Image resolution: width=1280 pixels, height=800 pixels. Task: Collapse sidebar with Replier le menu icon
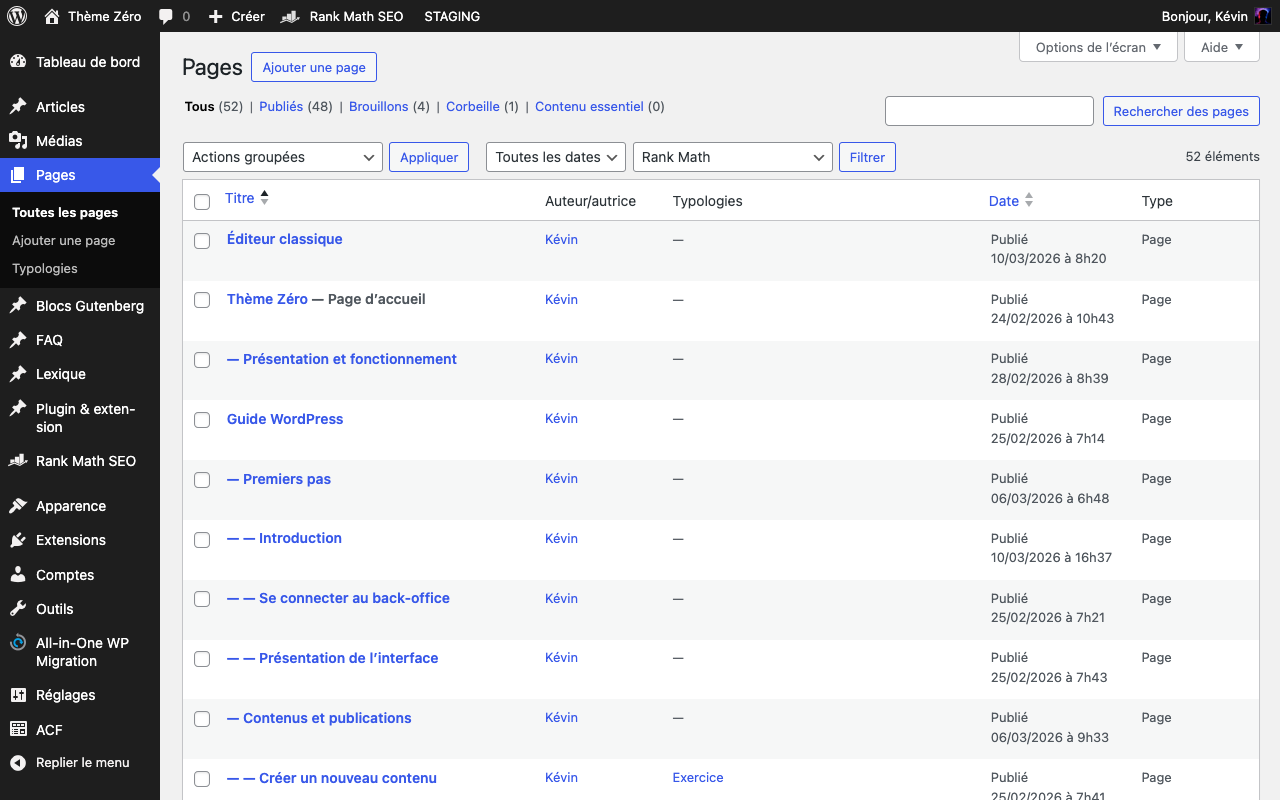(x=18, y=763)
